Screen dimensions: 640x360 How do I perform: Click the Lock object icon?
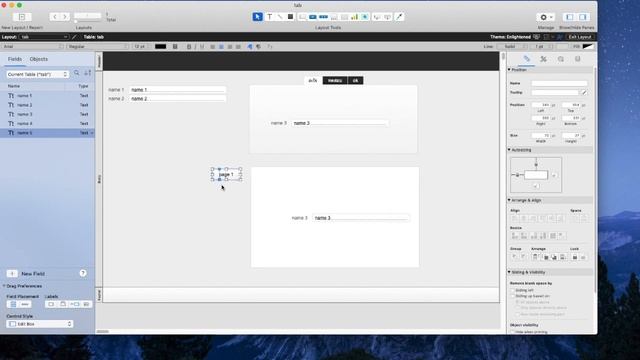(x=575, y=257)
